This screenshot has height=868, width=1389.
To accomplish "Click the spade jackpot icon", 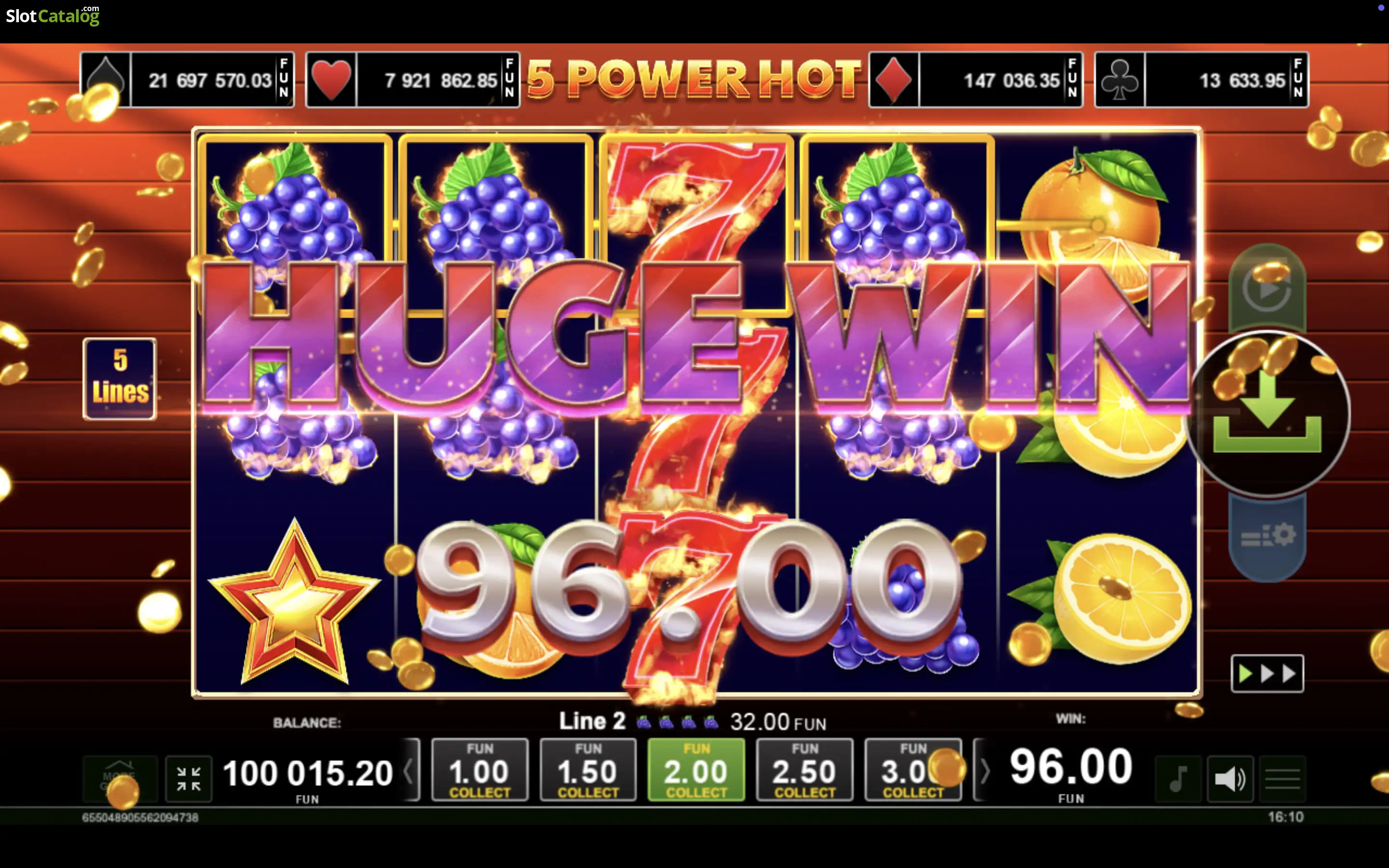I will click(x=106, y=80).
